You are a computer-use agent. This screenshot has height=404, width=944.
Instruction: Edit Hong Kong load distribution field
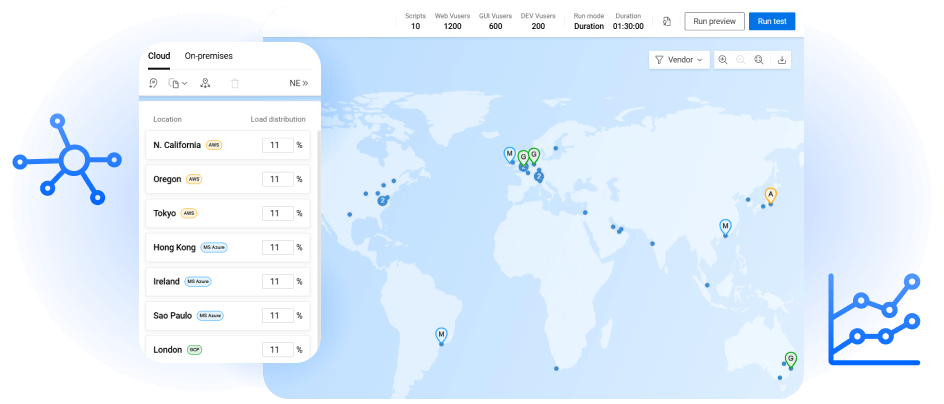pos(278,247)
